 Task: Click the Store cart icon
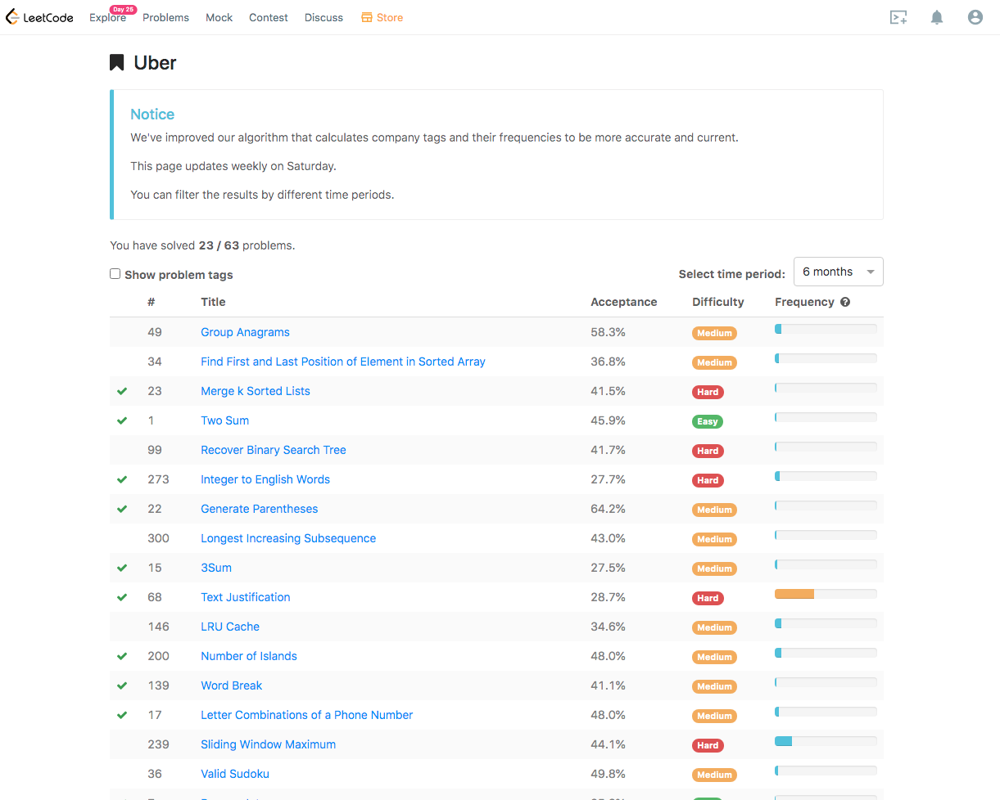367,17
